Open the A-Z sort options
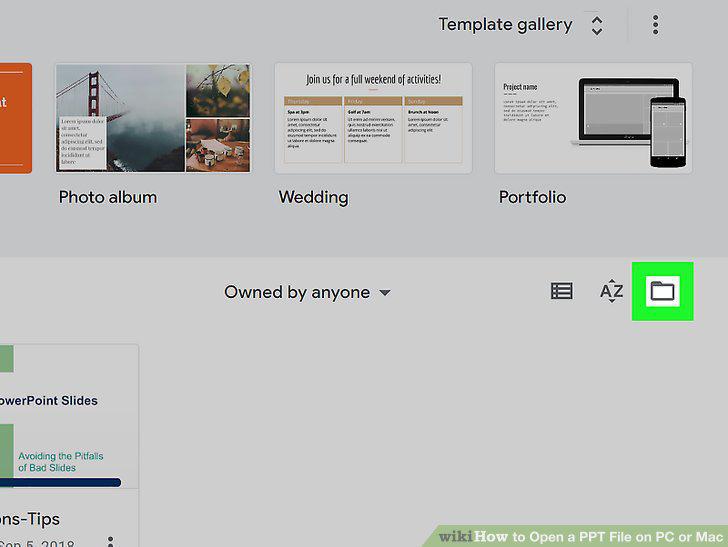Screen dimensions: 728x547 coord(611,291)
